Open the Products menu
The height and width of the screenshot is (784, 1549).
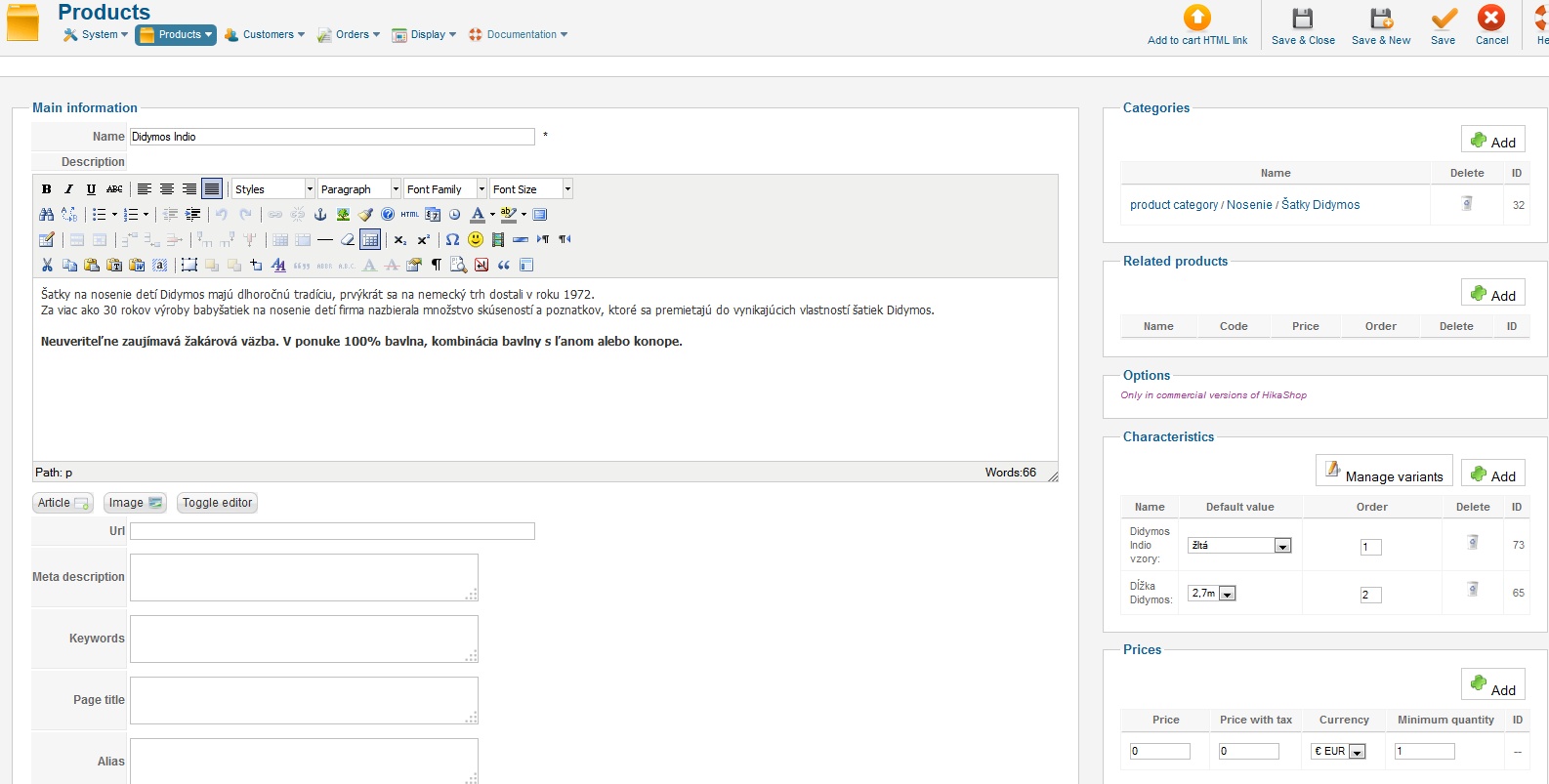(175, 35)
